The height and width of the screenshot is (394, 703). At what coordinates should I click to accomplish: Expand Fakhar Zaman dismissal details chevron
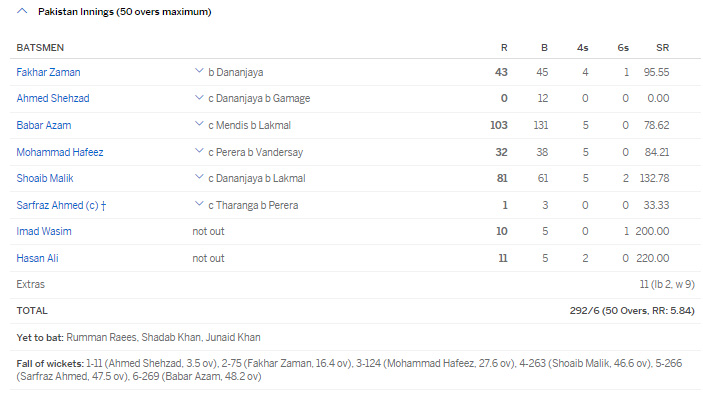(x=199, y=71)
